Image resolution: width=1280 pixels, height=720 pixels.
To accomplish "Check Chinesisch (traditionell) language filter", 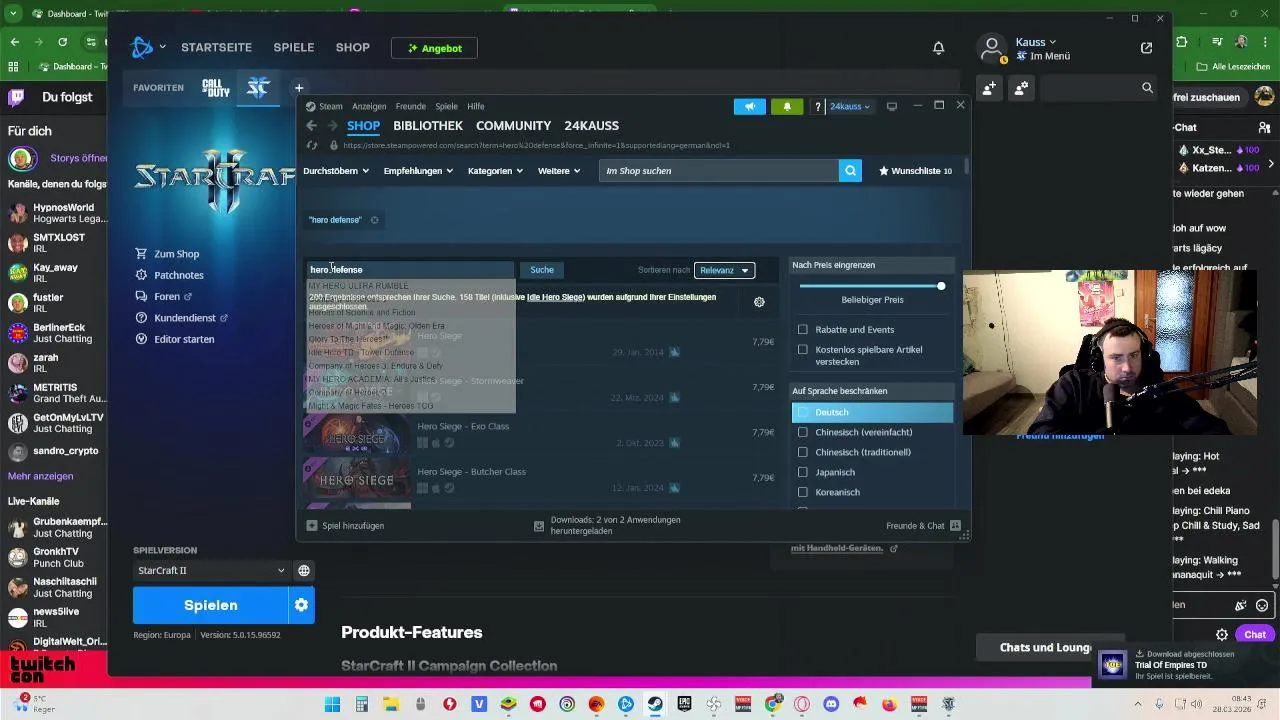I will tap(802, 452).
